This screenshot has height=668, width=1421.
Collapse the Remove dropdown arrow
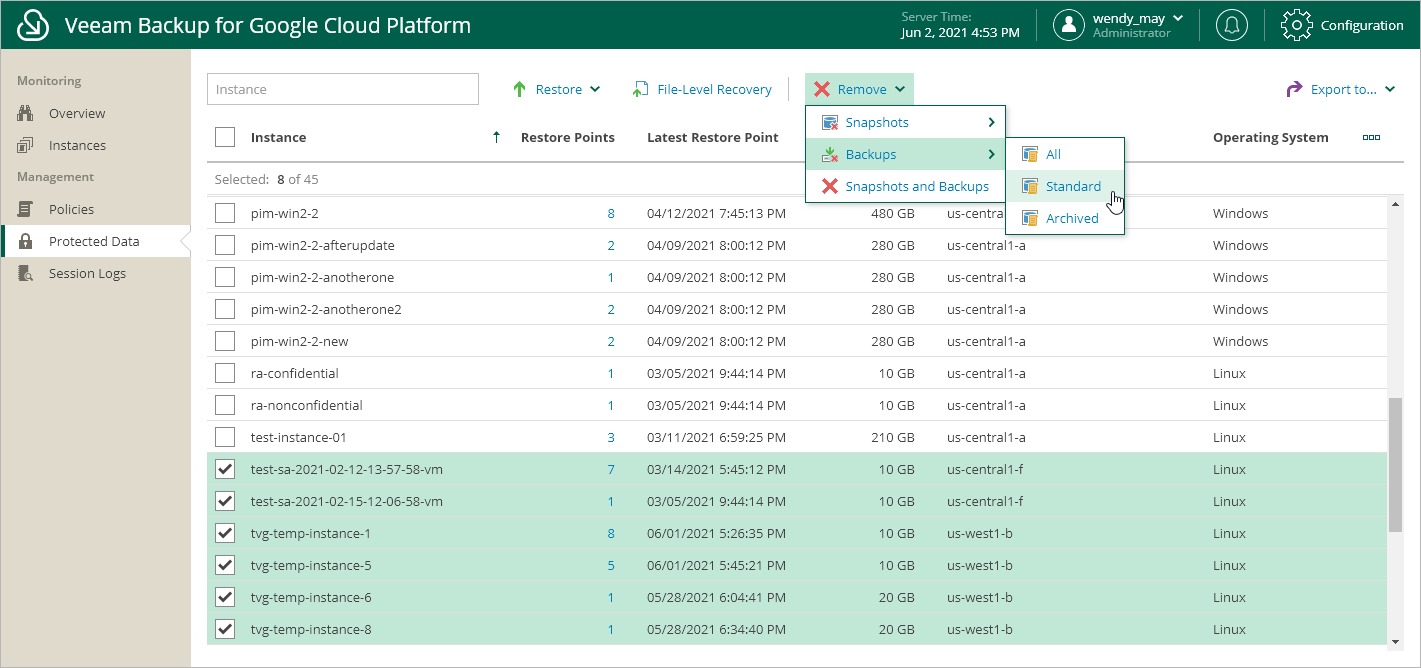click(900, 89)
